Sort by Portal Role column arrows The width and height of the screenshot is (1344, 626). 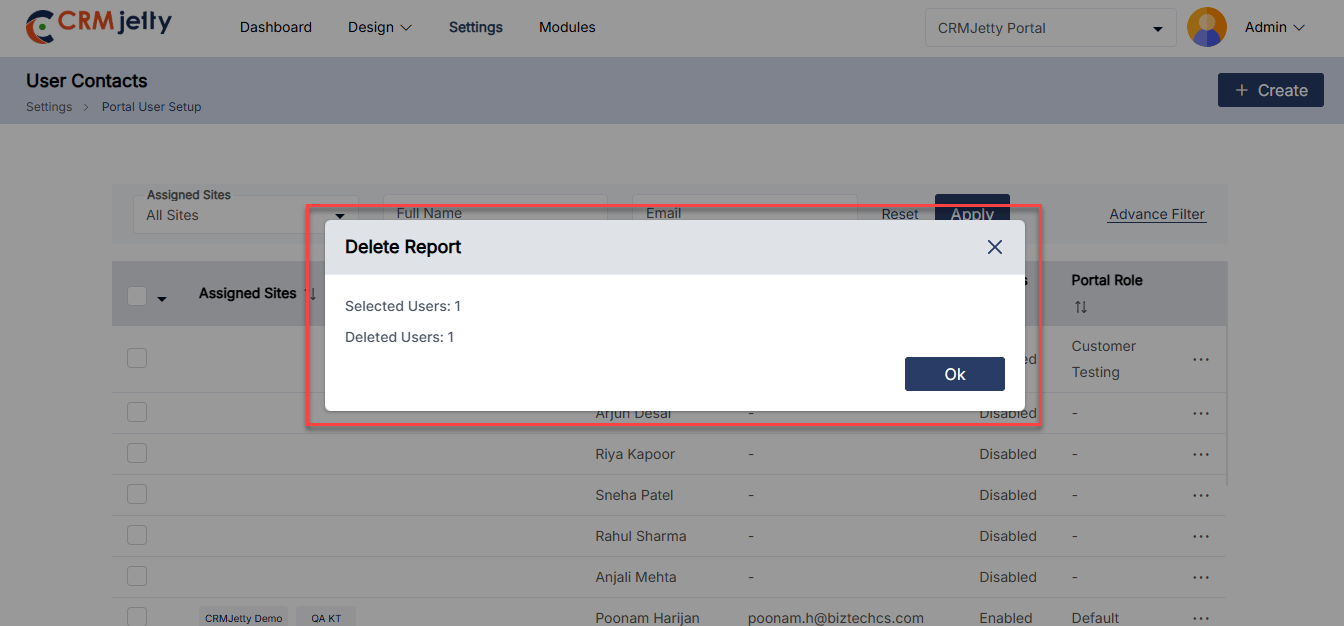(x=1081, y=307)
